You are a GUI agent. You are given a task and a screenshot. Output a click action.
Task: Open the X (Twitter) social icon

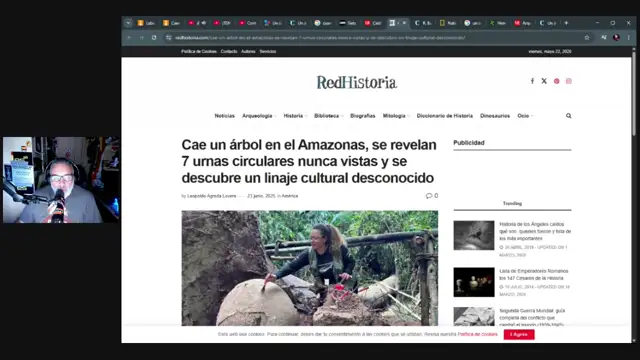(x=544, y=81)
